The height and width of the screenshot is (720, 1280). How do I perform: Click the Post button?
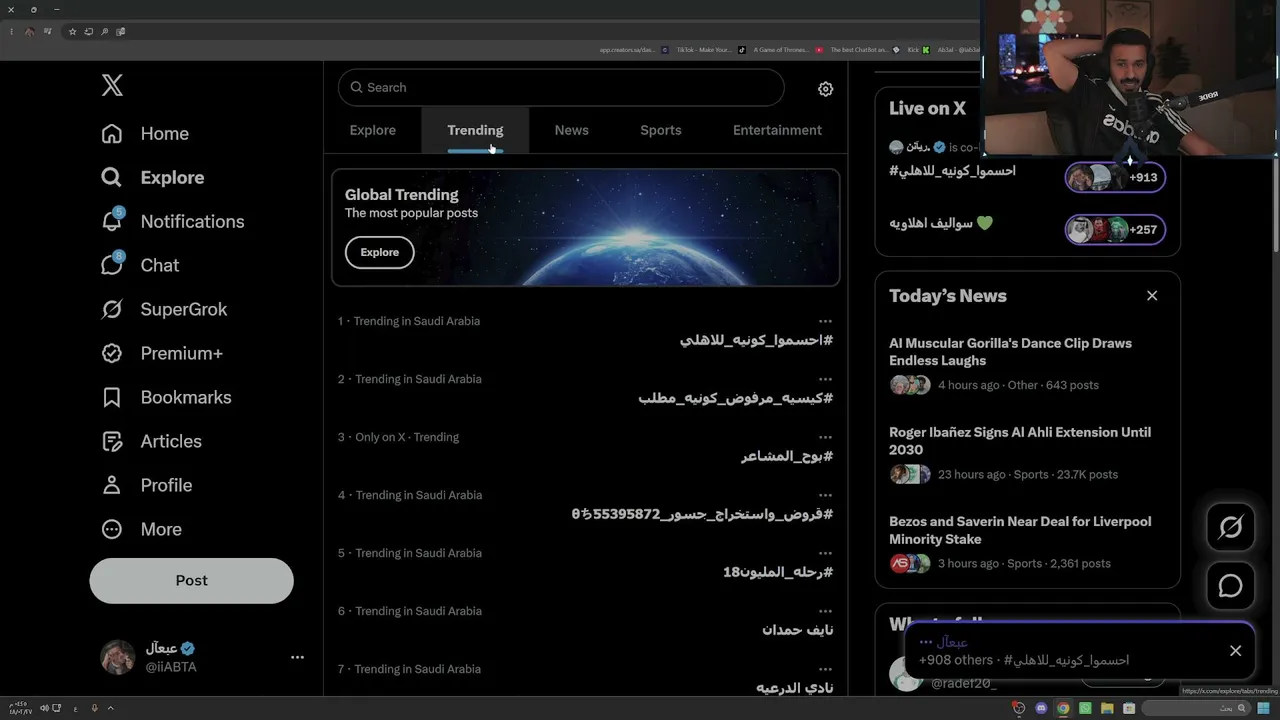[191, 580]
